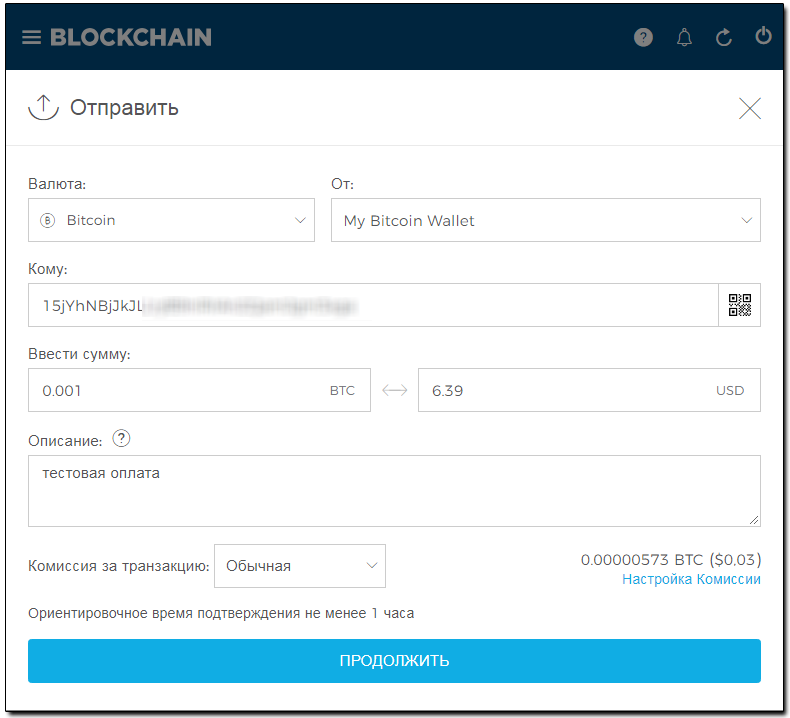
Task: Show notifications via the bell icon
Action: click(684, 37)
